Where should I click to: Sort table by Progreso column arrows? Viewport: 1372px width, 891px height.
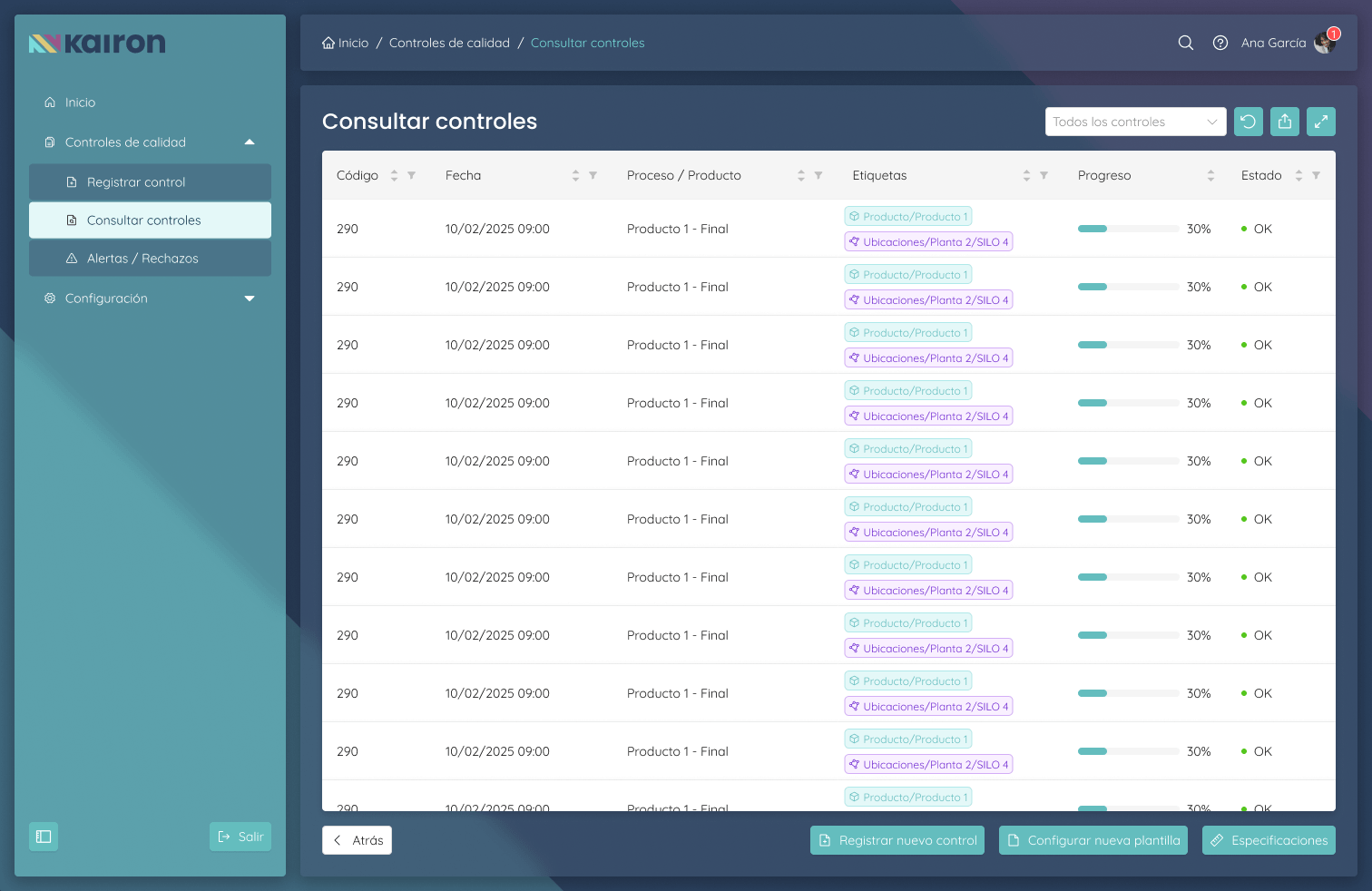click(x=1210, y=175)
